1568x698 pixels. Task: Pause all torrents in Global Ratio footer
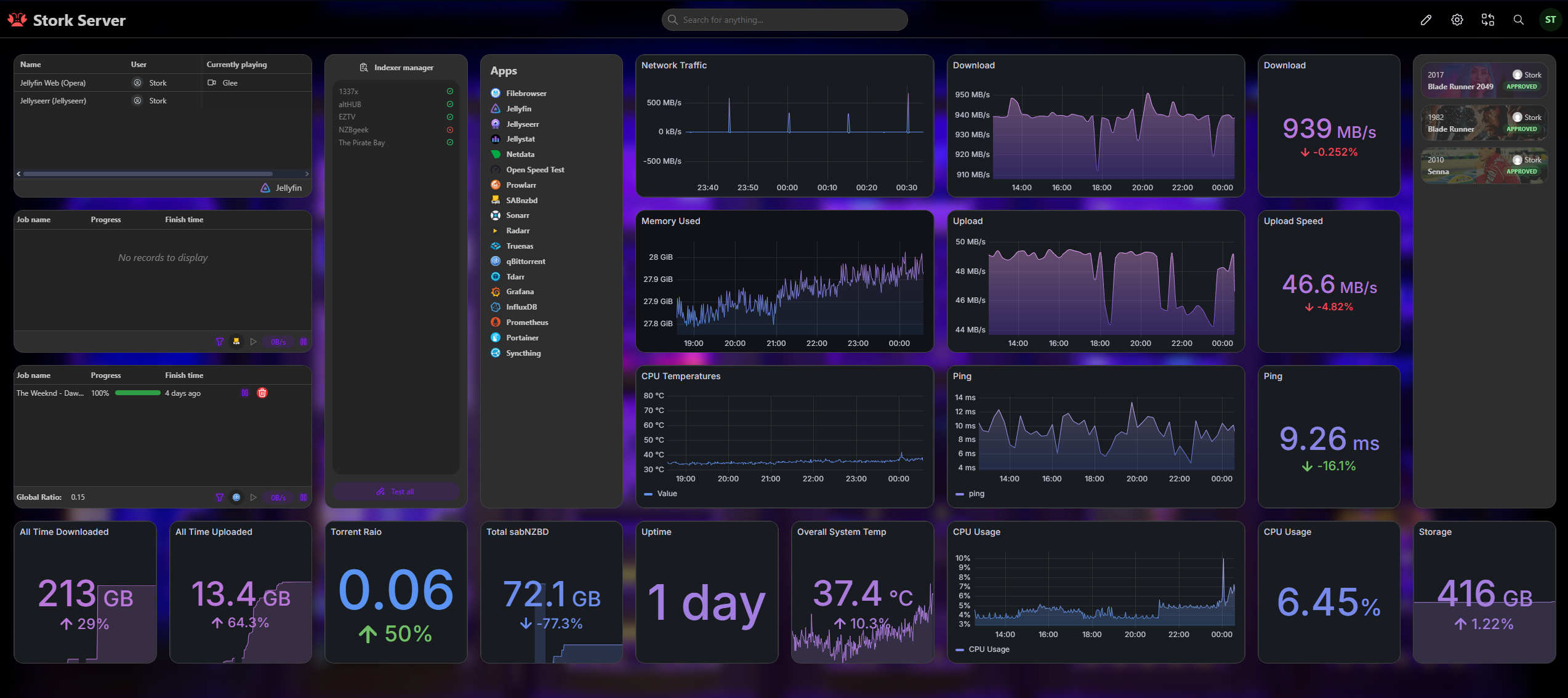304,497
